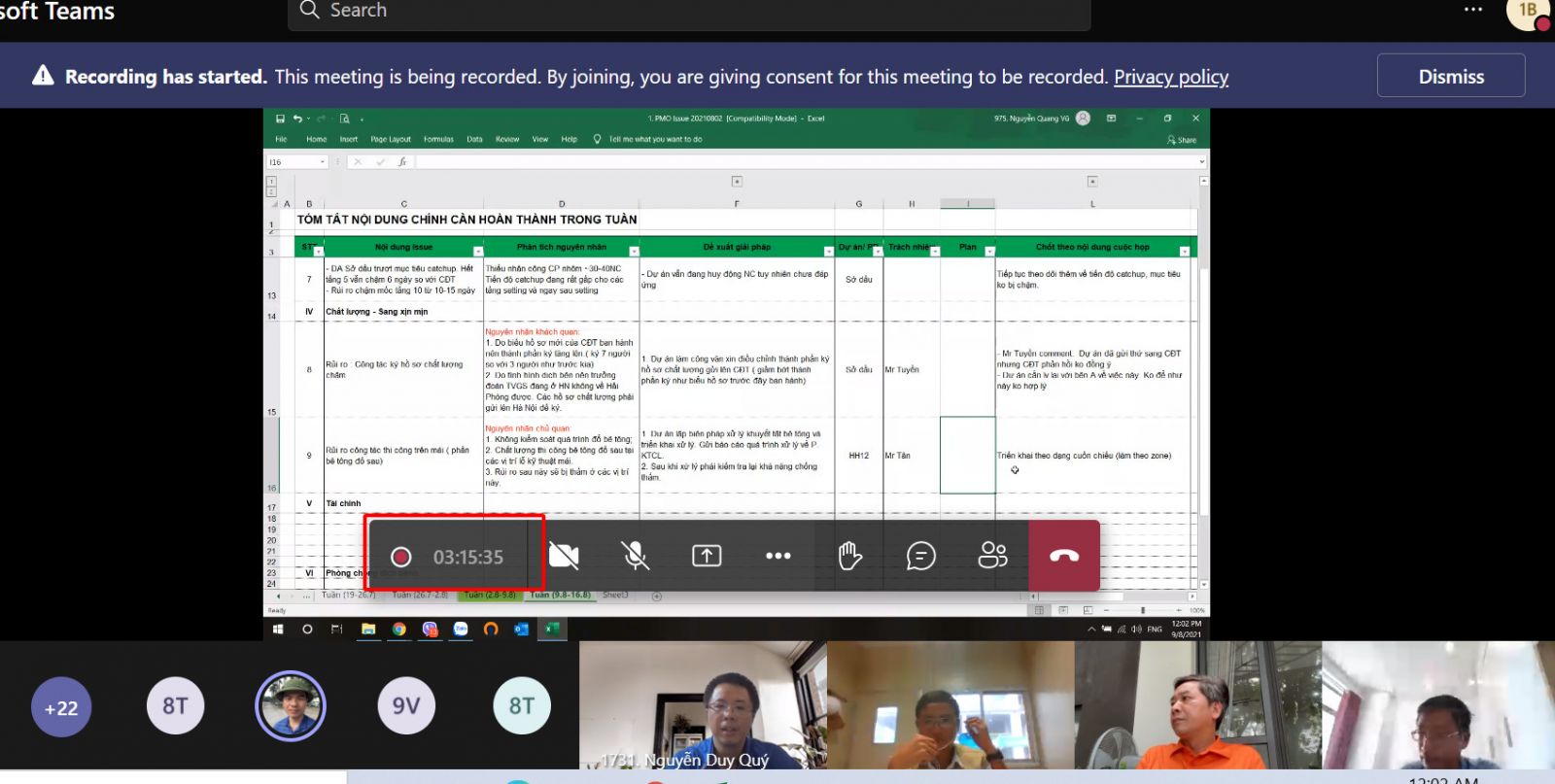Select the Tuần (9.8-16.8) sheet tab
The image size is (1555, 784).
coord(561,595)
